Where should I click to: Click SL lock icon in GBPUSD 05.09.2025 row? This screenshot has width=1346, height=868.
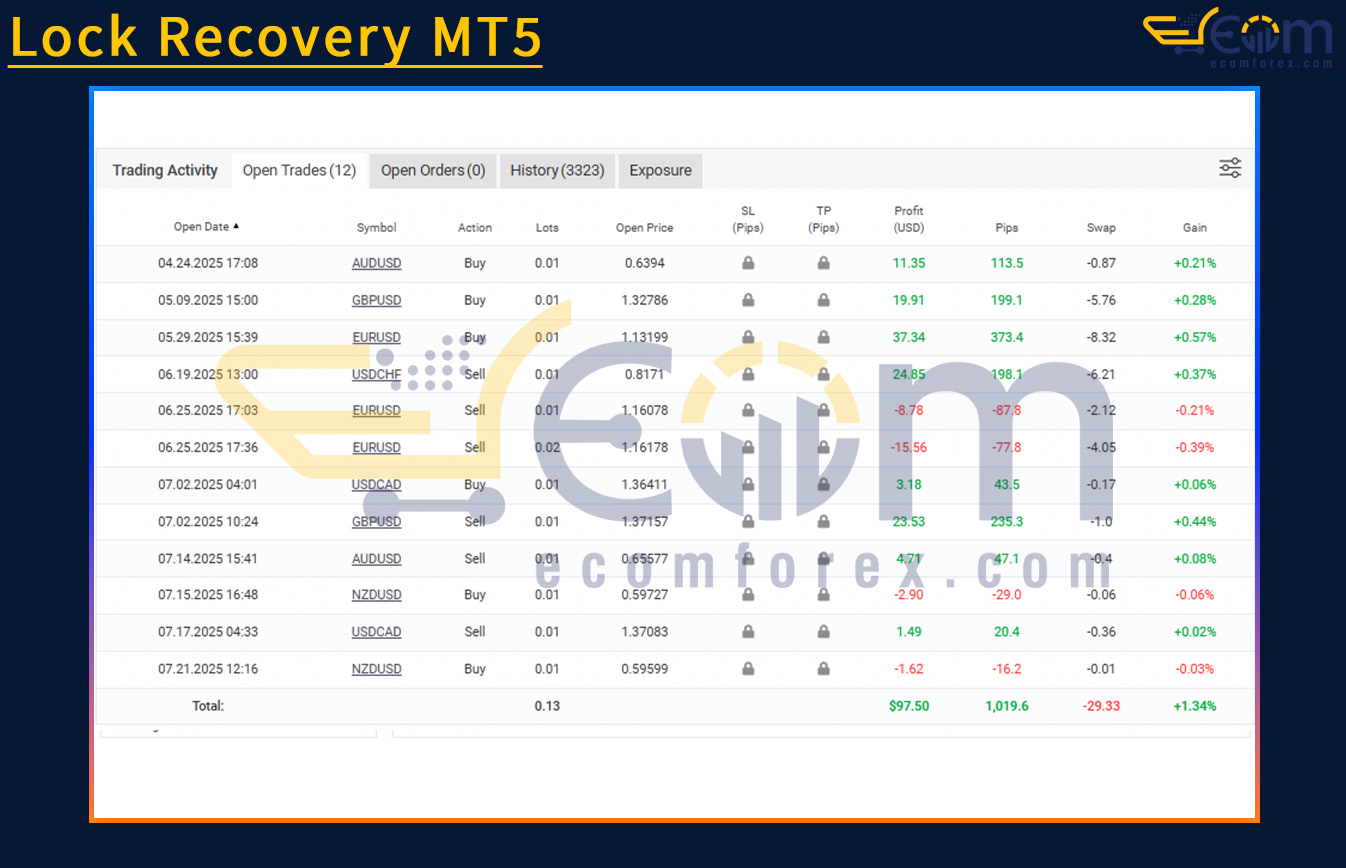748,300
